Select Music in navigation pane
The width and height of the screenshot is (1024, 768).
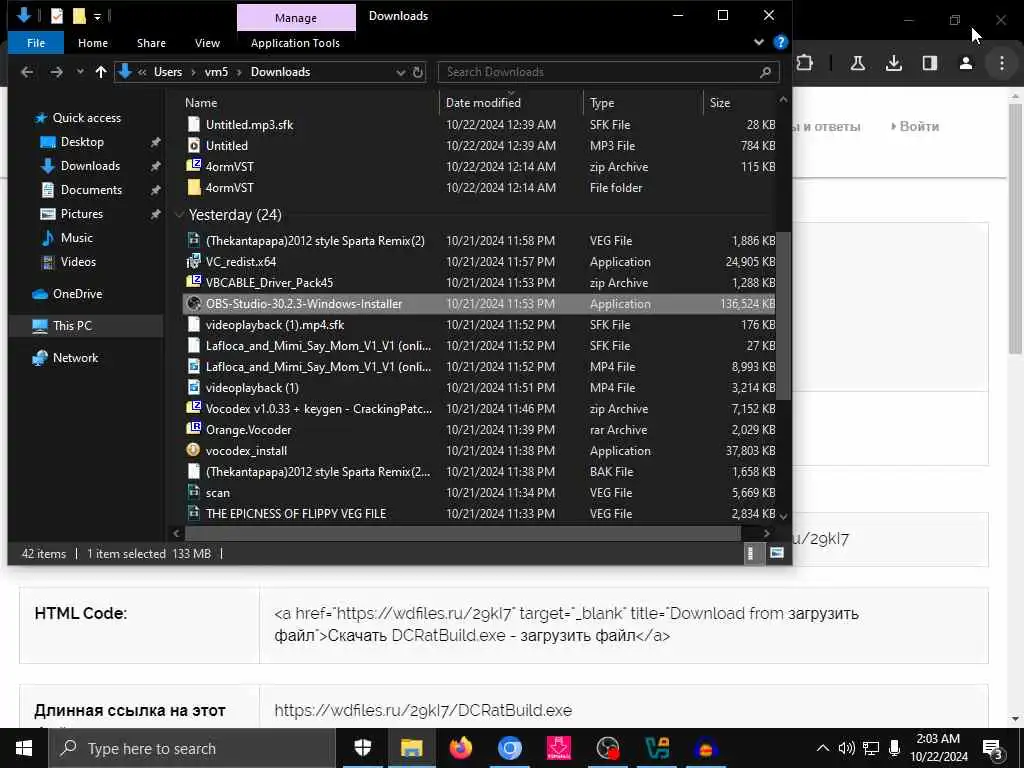(76, 238)
